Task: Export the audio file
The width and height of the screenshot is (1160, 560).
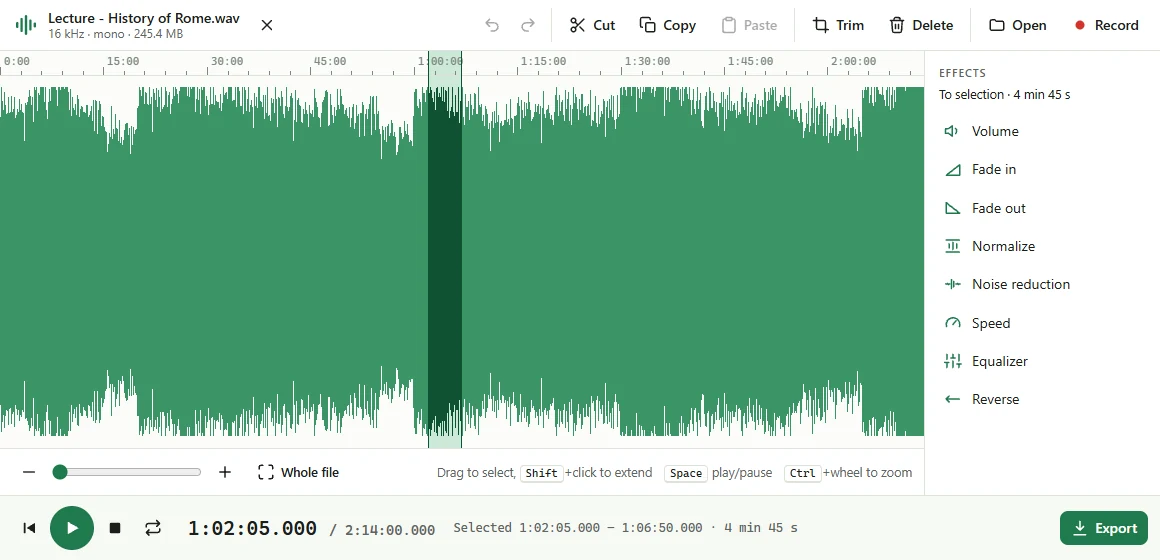Action: tap(1104, 528)
